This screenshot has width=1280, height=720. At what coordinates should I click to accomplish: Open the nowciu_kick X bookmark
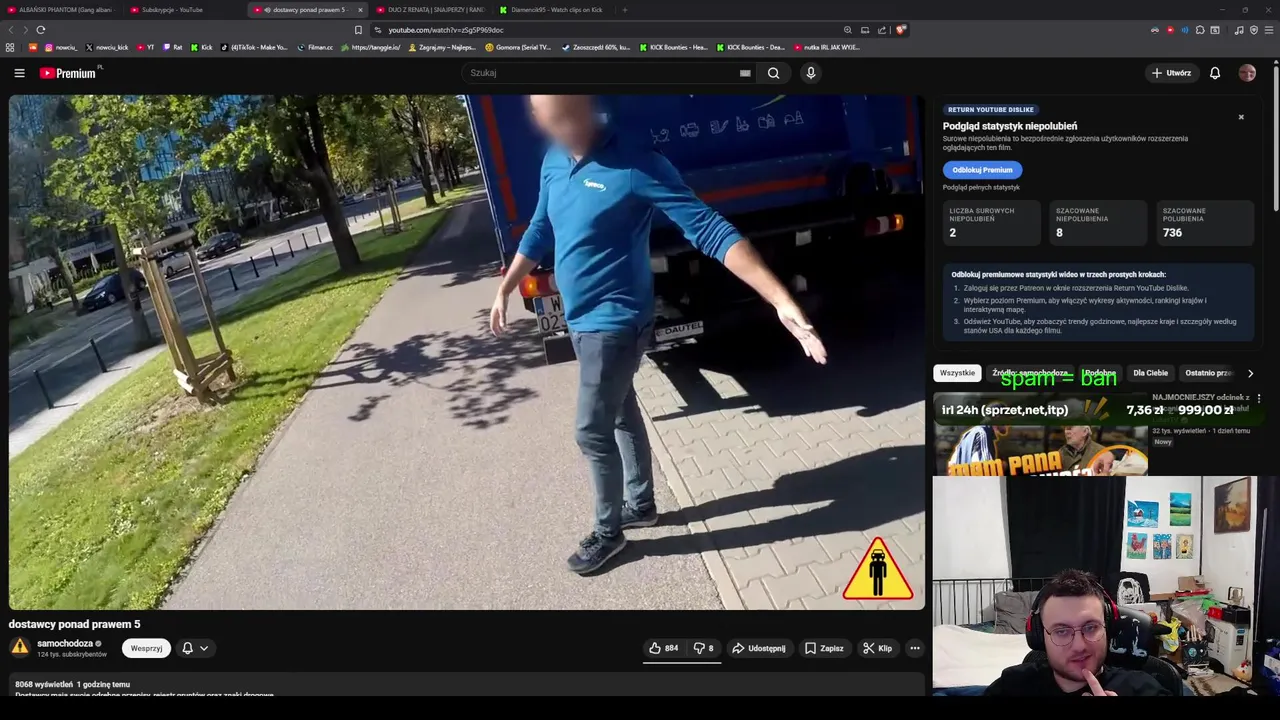pyautogui.click(x=107, y=47)
